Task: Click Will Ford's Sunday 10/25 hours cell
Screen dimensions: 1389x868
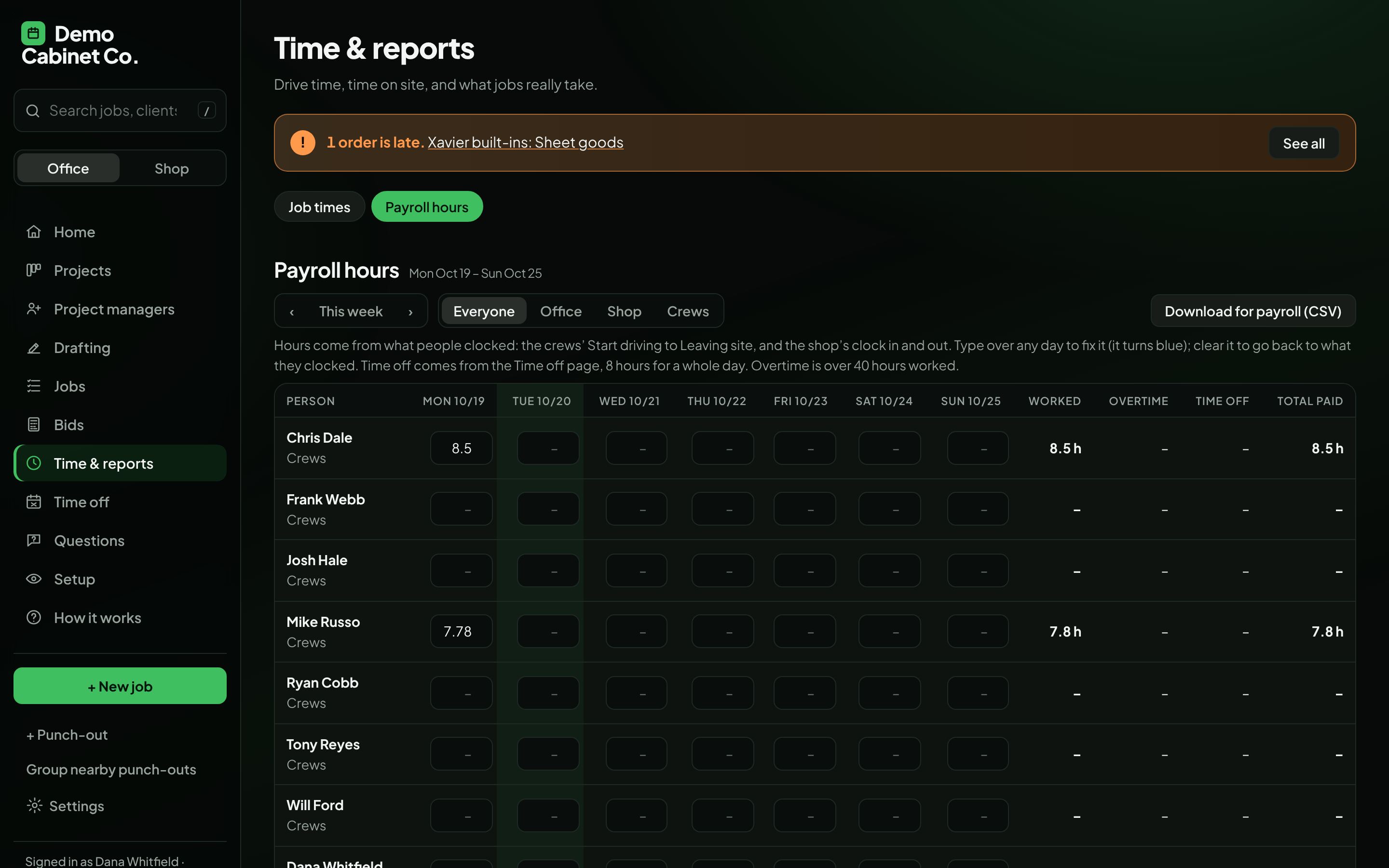Action: pyautogui.click(x=978, y=815)
